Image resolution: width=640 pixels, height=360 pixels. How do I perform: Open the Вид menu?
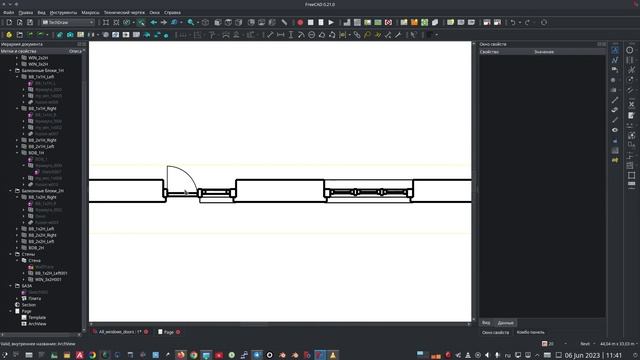(42, 13)
